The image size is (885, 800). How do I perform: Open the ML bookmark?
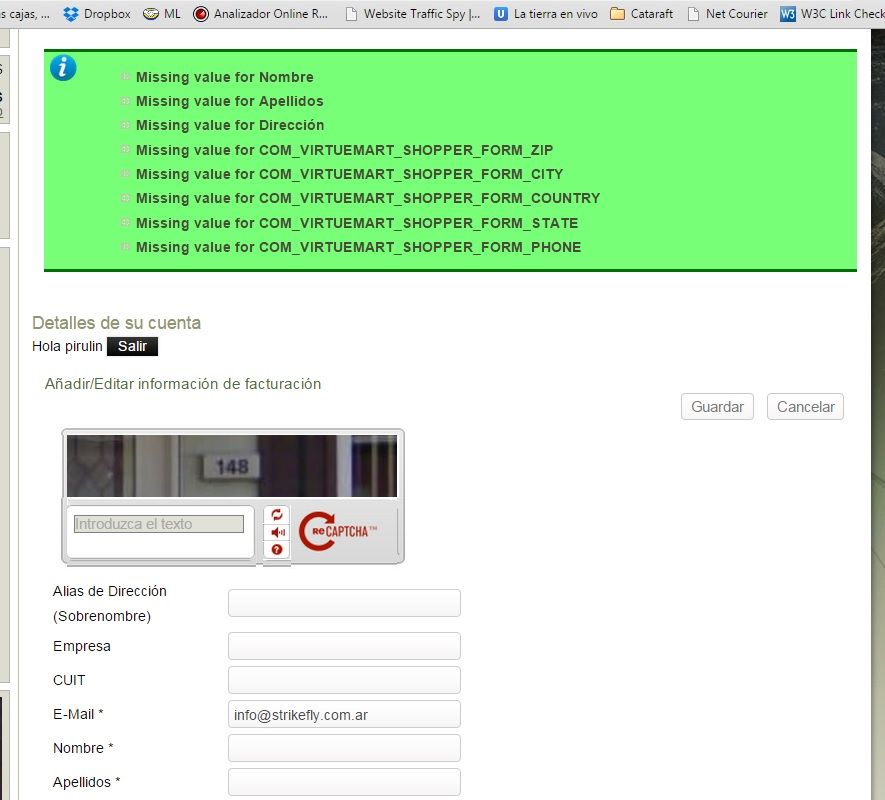pyautogui.click(x=161, y=14)
